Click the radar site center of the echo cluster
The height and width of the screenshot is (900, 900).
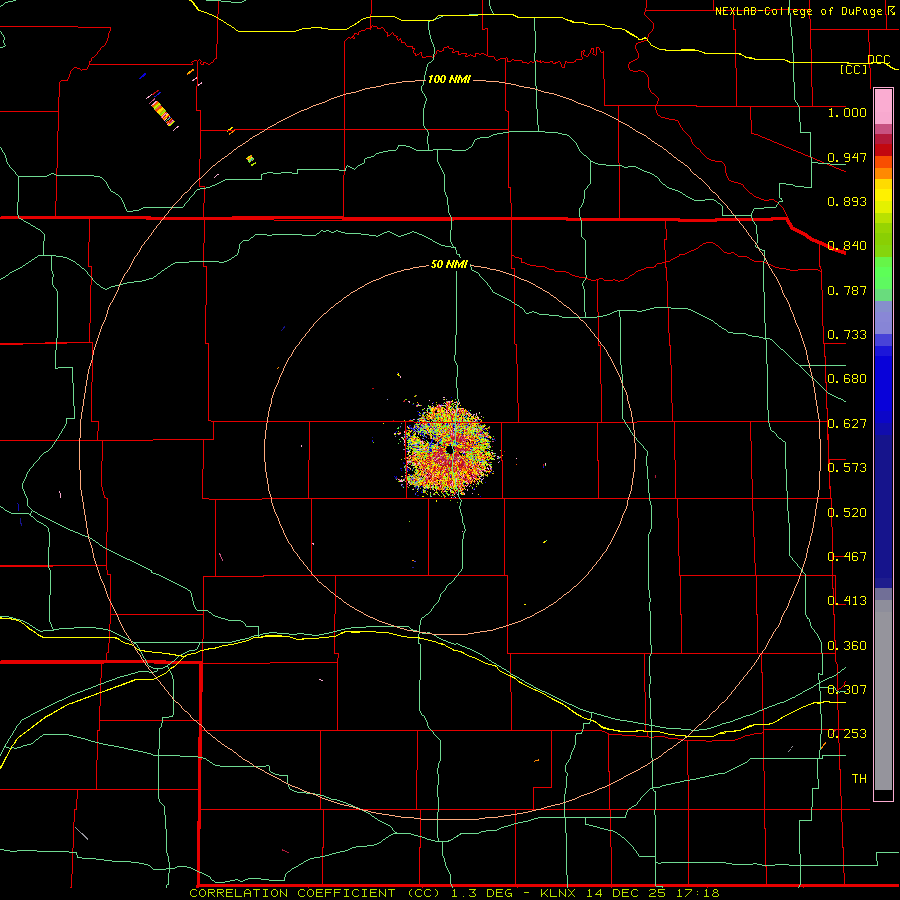click(x=450, y=450)
